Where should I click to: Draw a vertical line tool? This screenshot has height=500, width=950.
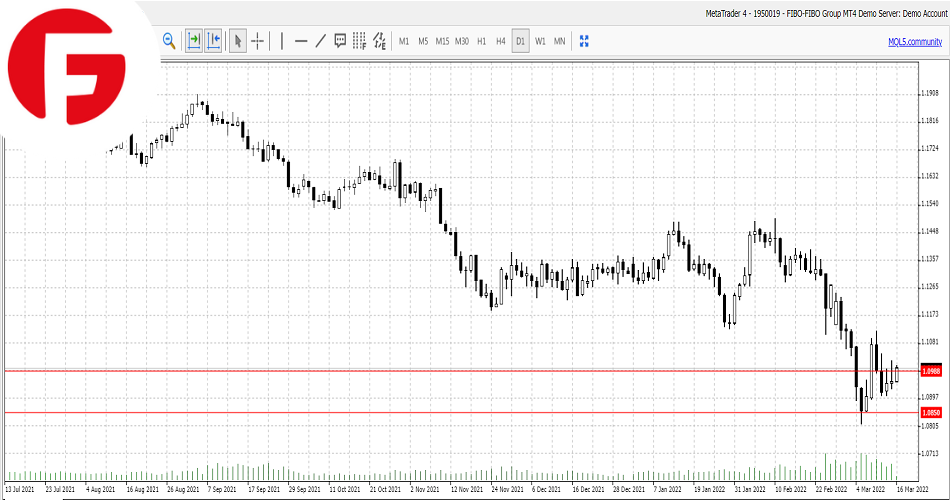pyautogui.click(x=282, y=41)
